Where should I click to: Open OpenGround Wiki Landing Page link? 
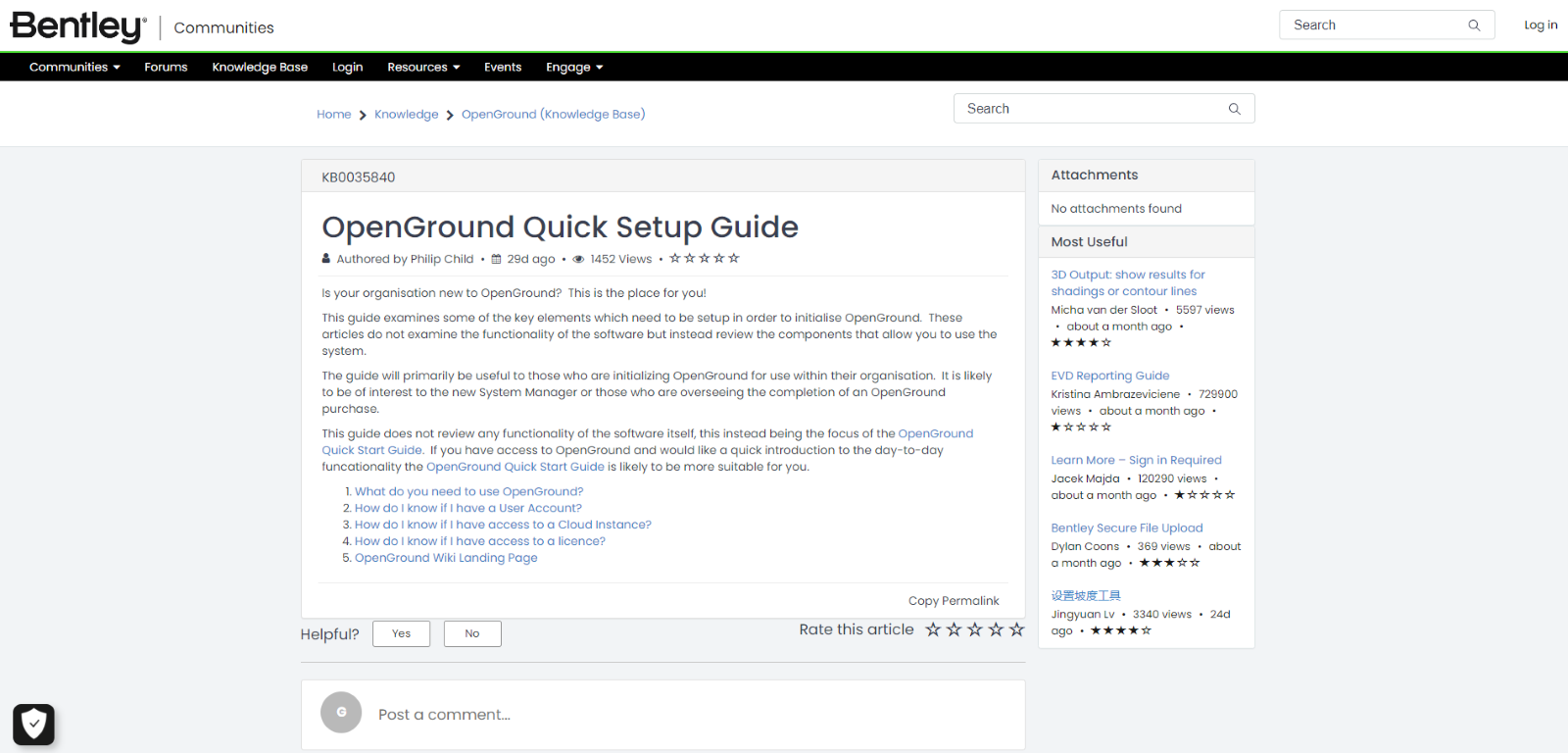click(x=446, y=559)
